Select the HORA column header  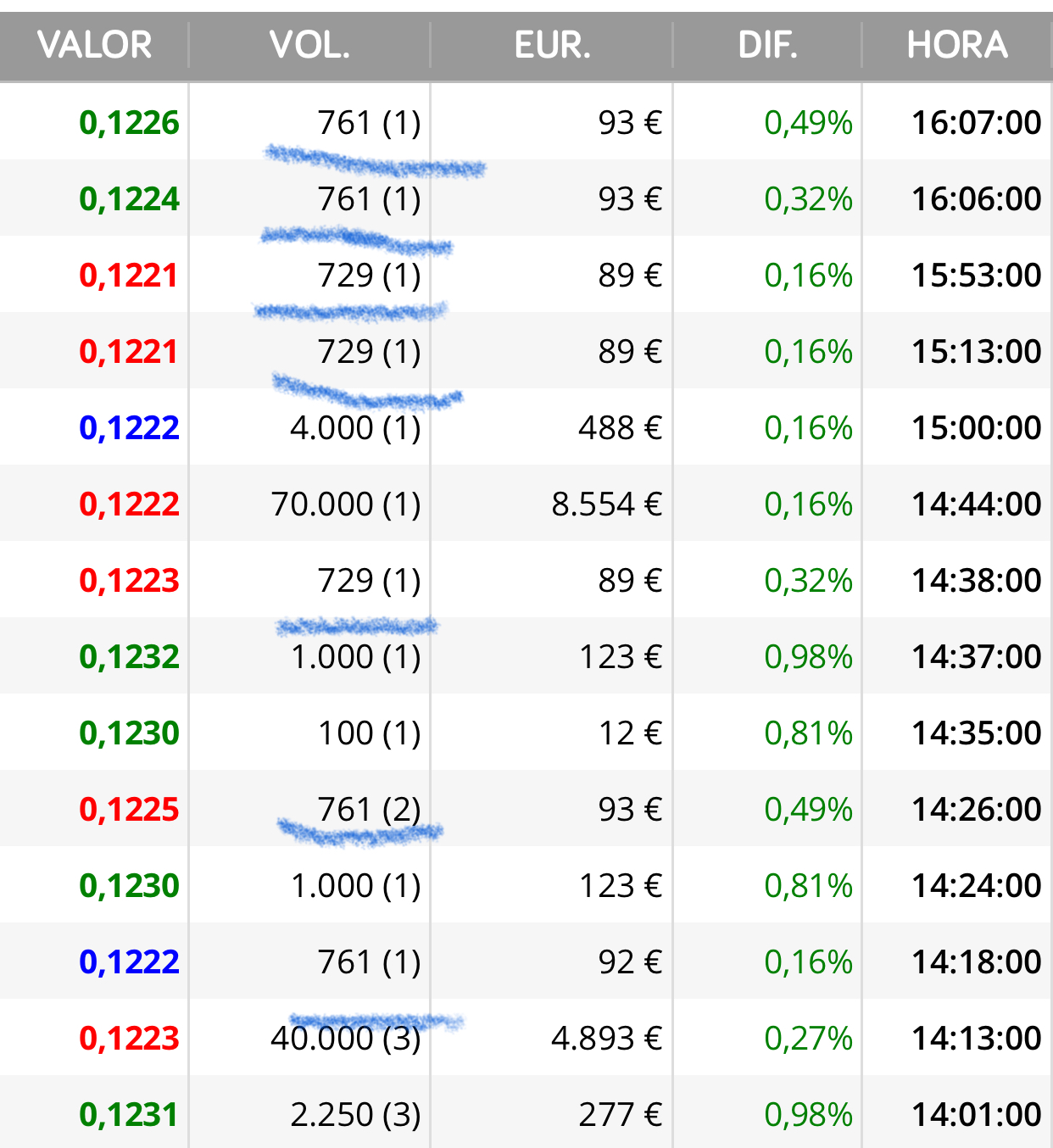(957, 45)
